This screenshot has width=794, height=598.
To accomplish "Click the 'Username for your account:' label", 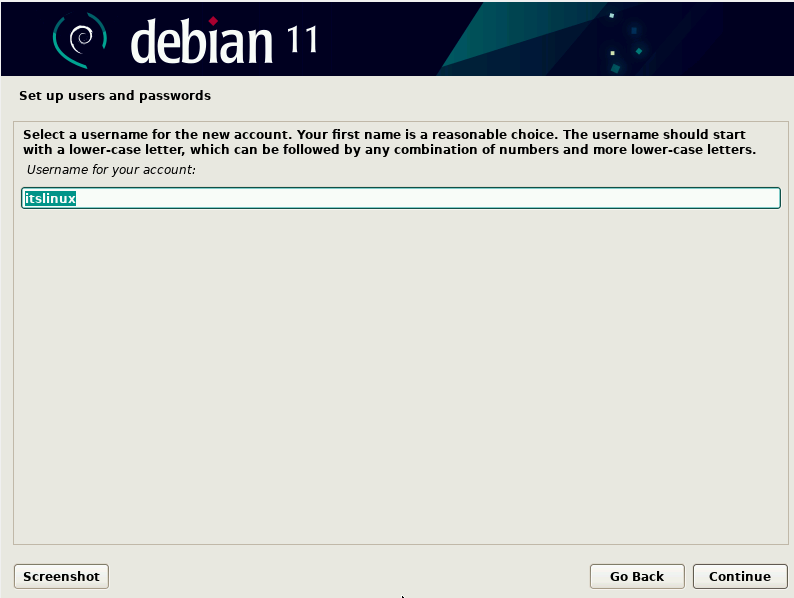I will 111,170.
